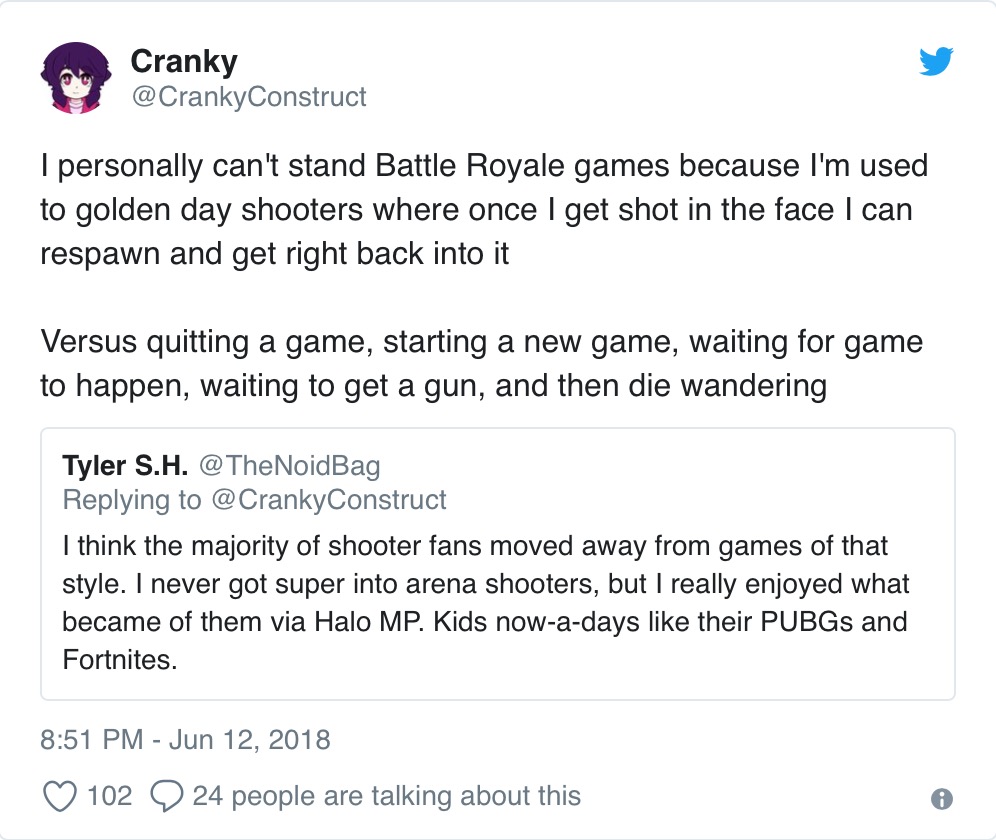
Task: Open Cranky's profile avatar image
Action: coord(76,78)
